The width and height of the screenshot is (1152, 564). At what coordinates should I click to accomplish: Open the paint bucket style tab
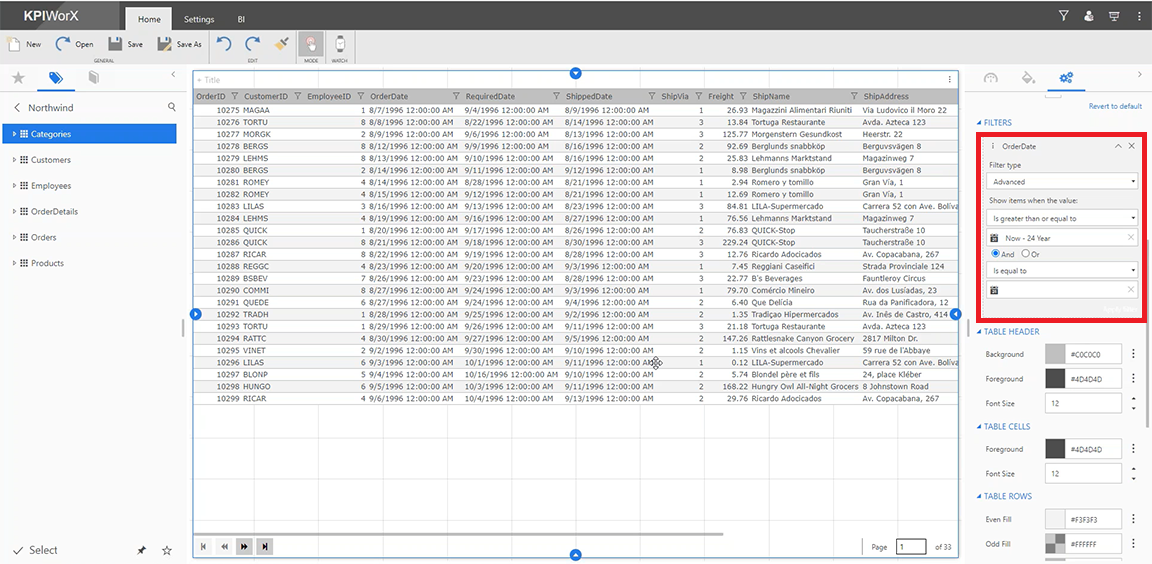pyautogui.click(x=1029, y=77)
